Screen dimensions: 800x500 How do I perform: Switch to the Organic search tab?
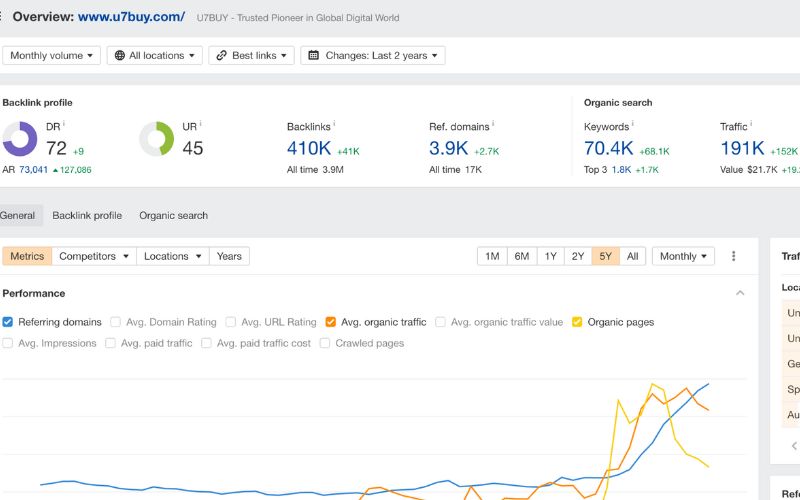[173, 215]
